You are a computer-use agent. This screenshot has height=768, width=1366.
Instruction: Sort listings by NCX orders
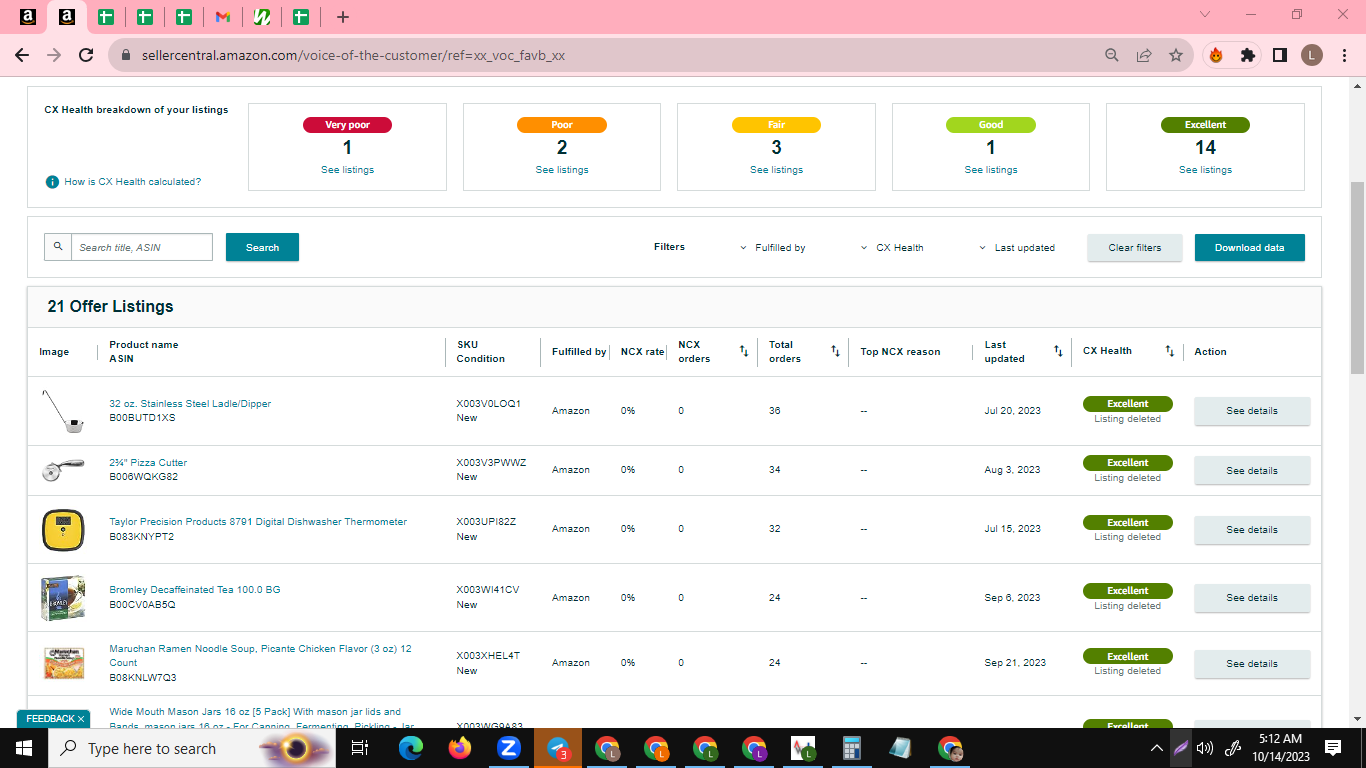tap(744, 351)
